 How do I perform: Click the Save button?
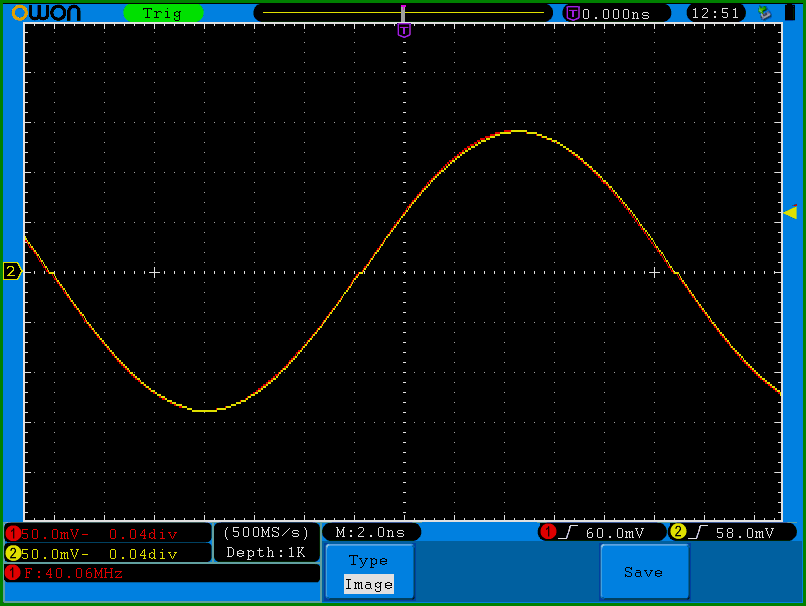[x=645, y=572]
